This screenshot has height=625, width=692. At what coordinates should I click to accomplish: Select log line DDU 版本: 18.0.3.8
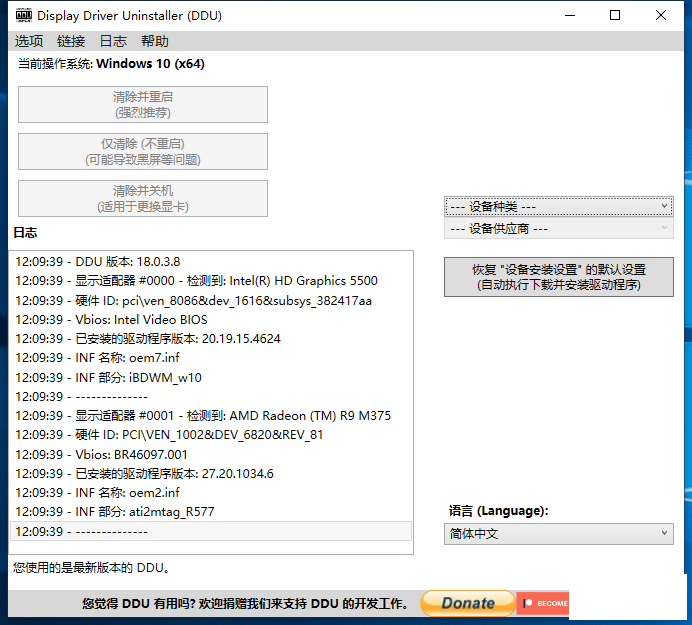click(211, 262)
